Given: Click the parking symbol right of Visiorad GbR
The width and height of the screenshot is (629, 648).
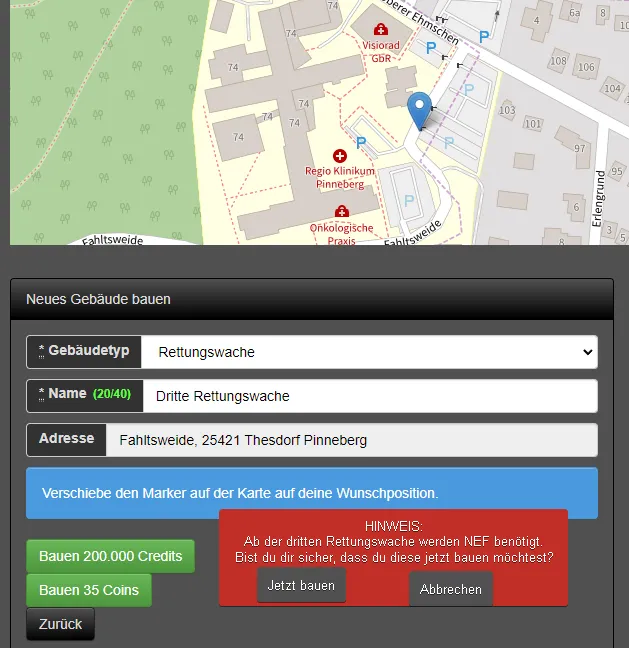Looking at the screenshot, I should click(x=432, y=47).
